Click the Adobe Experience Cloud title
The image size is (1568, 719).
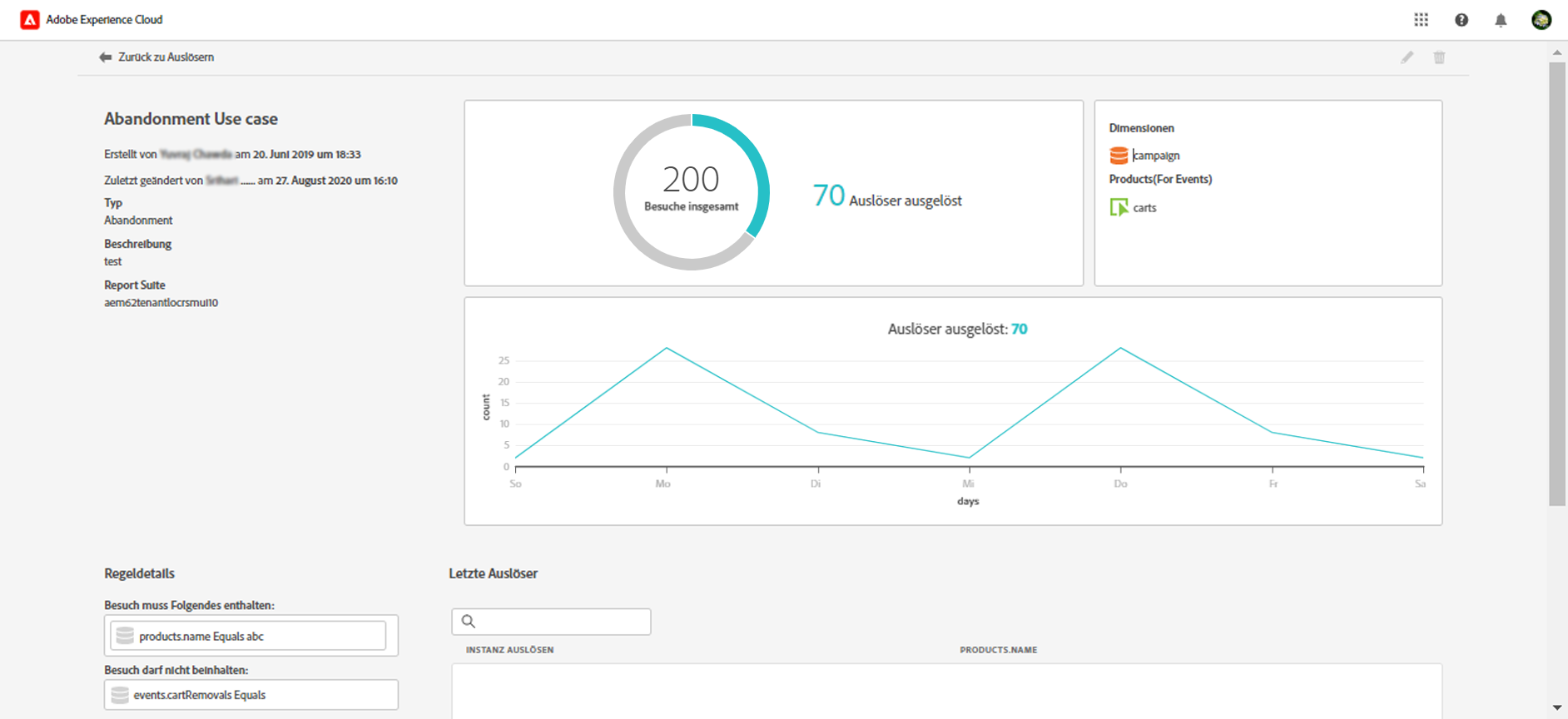[104, 20]
